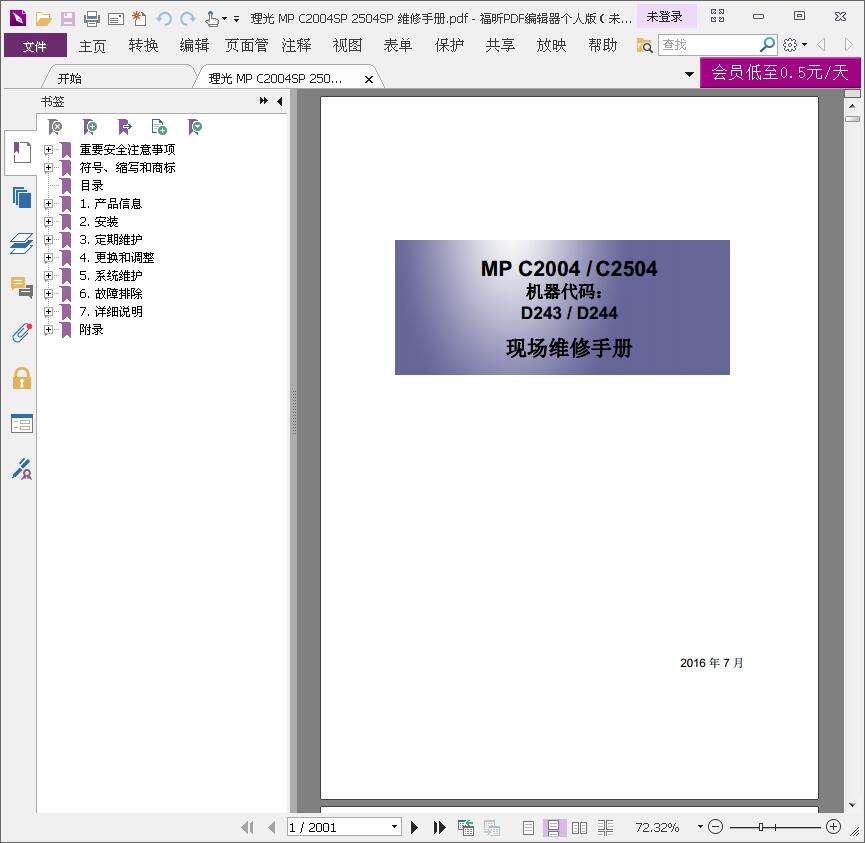Image resolution: width=865 pixels, height=843 pixels.
Task: Save the document with the floppy icon
Action: (68, 19)
